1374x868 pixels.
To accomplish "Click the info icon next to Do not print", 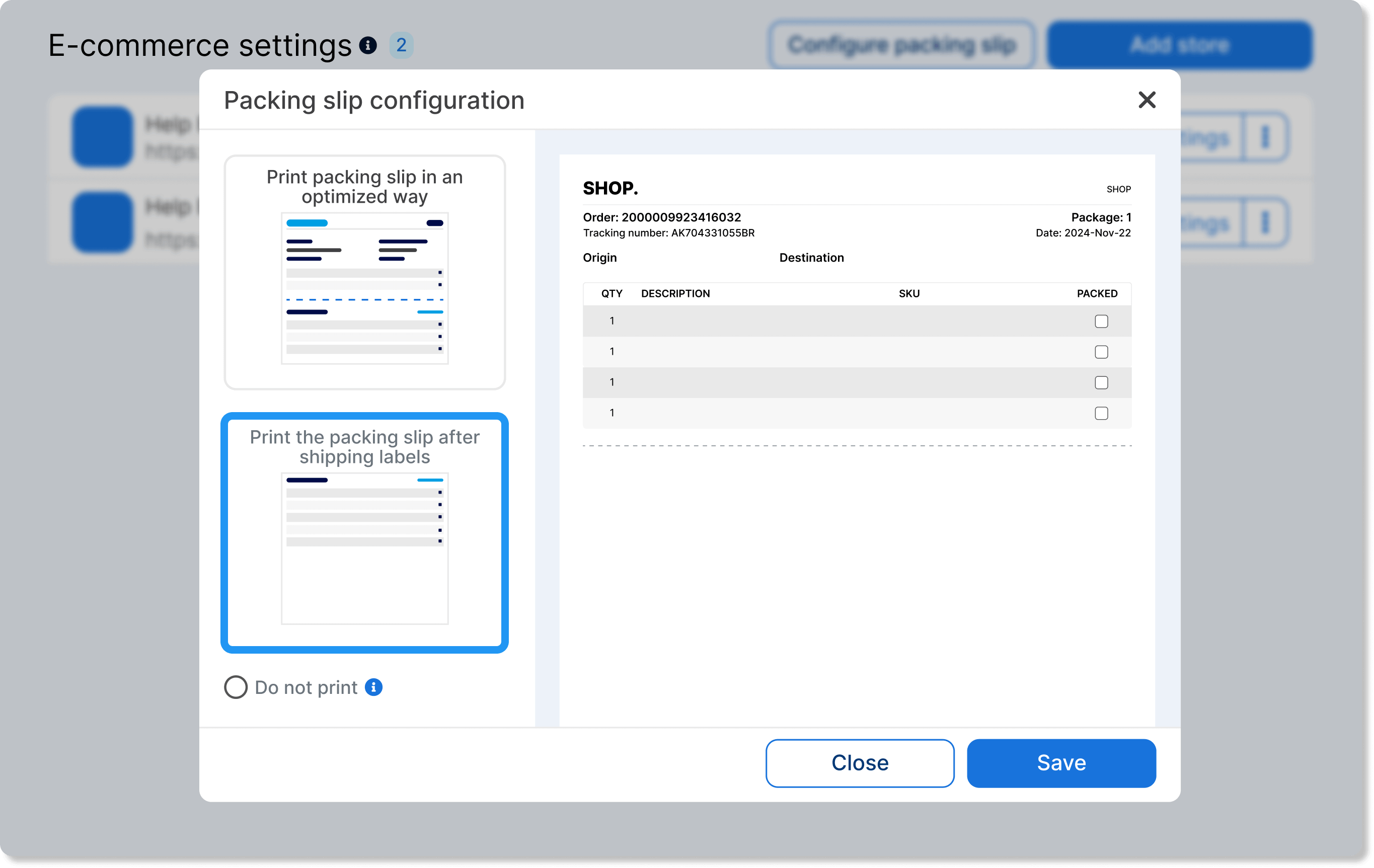I will point(374,687).
